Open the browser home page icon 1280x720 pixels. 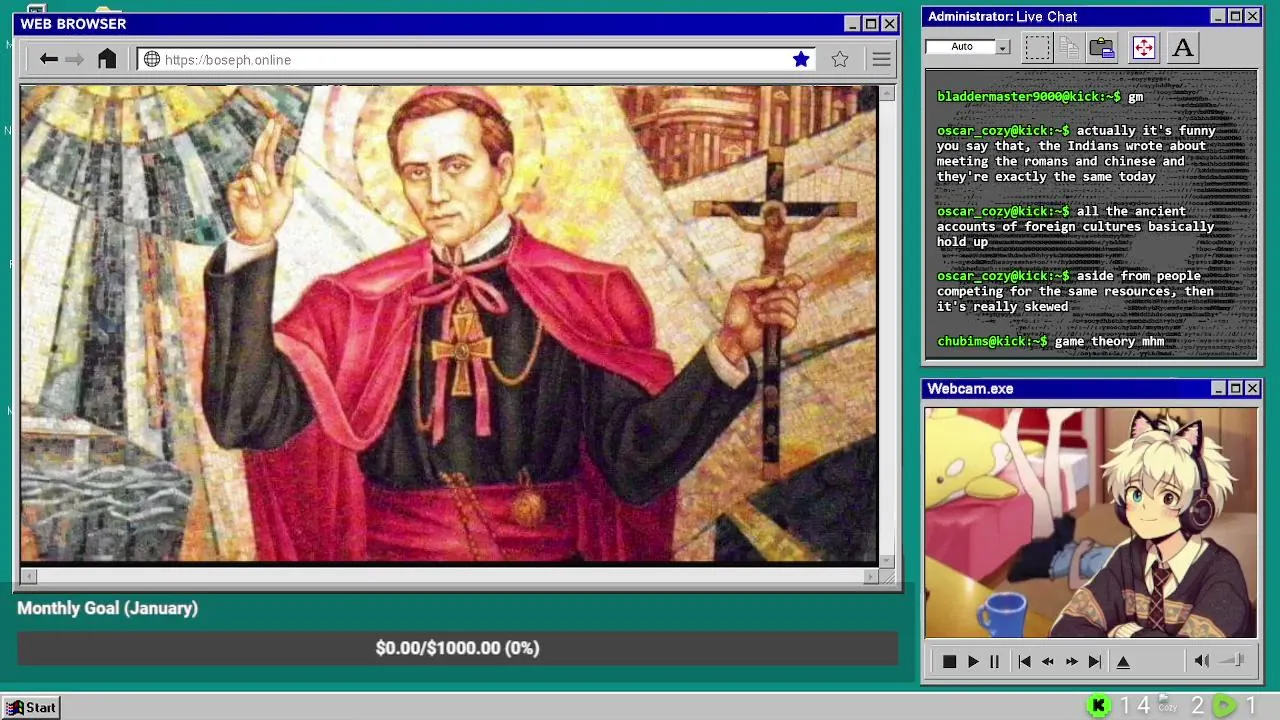(107, 59)
